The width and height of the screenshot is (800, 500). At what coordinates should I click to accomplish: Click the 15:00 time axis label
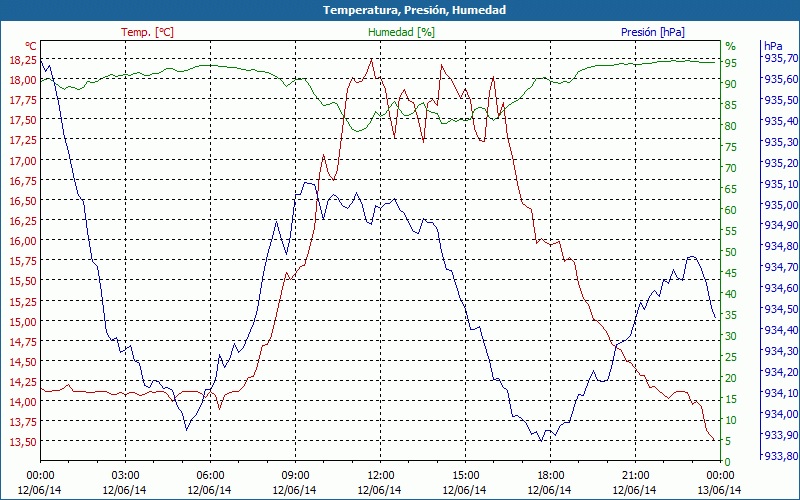[465, 476]
